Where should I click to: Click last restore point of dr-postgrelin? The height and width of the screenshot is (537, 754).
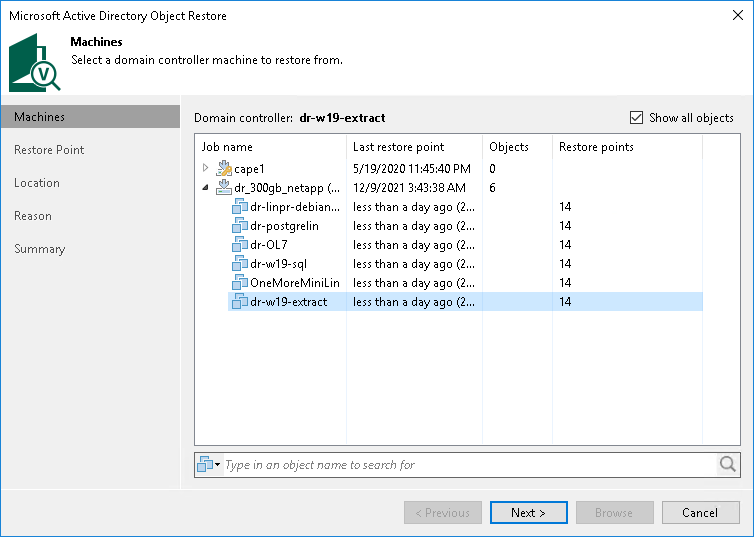(414, 226)
